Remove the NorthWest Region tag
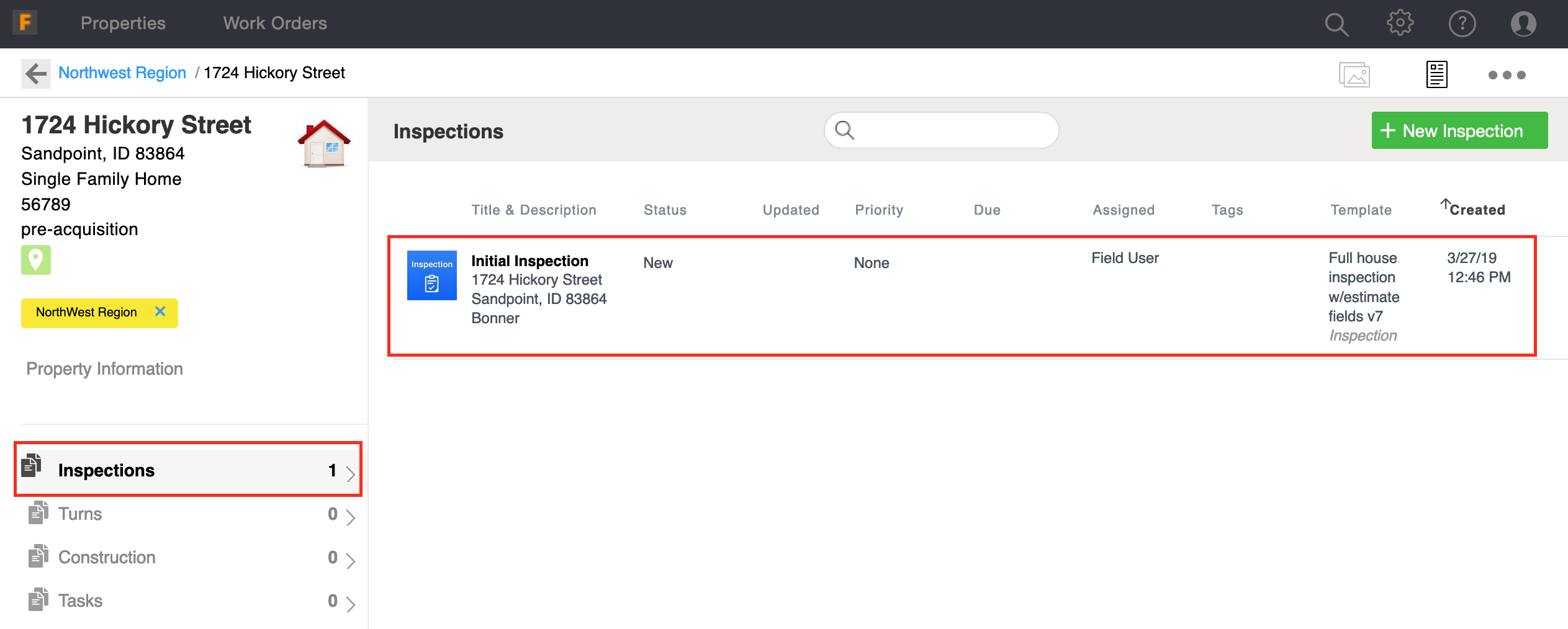The image size is (1568, 629). pyautogui.click(x=160, y=311)
